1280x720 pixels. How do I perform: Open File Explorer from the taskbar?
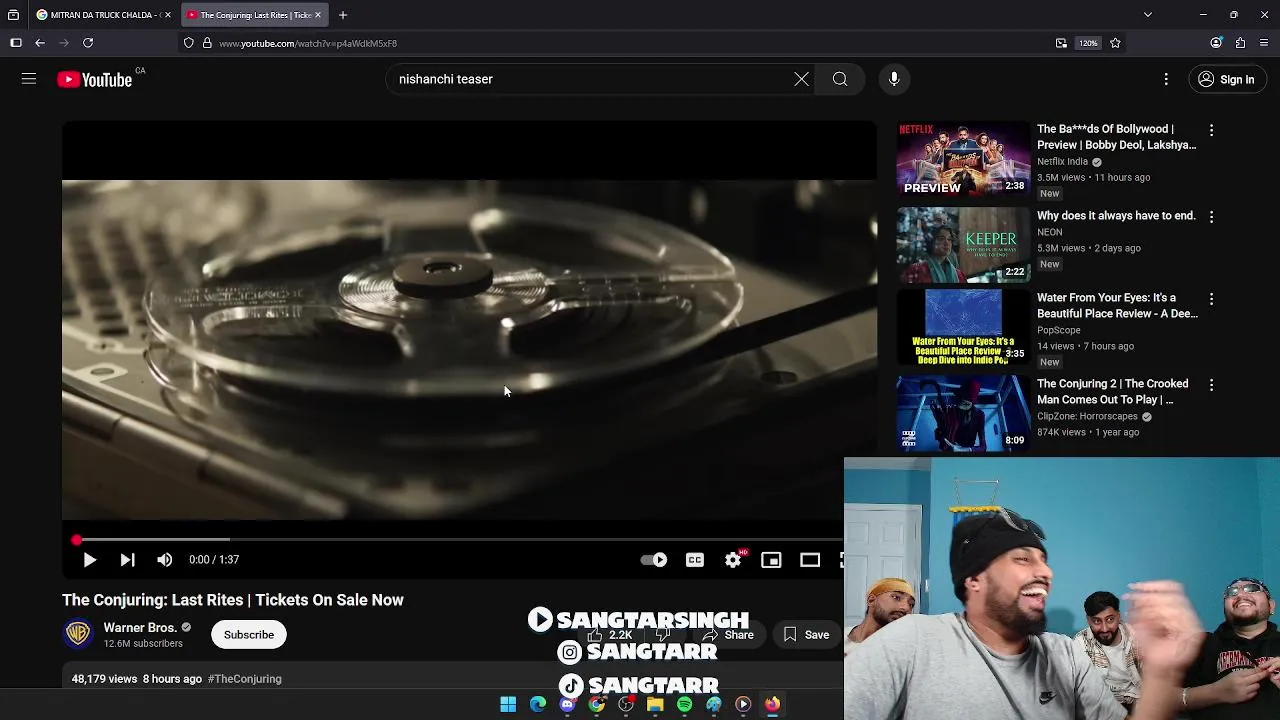click(655, 704)
